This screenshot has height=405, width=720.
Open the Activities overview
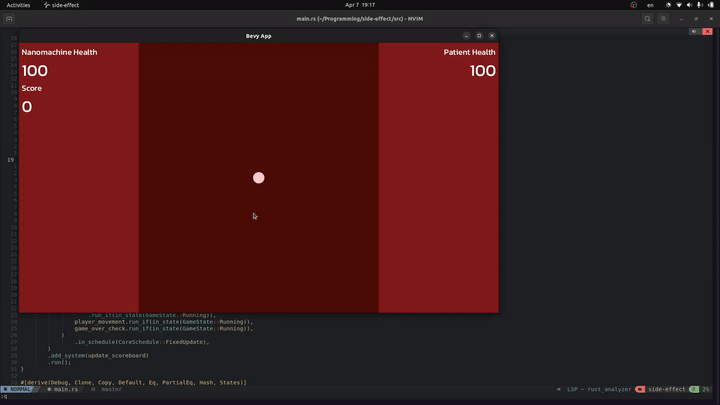coord(18,5)
